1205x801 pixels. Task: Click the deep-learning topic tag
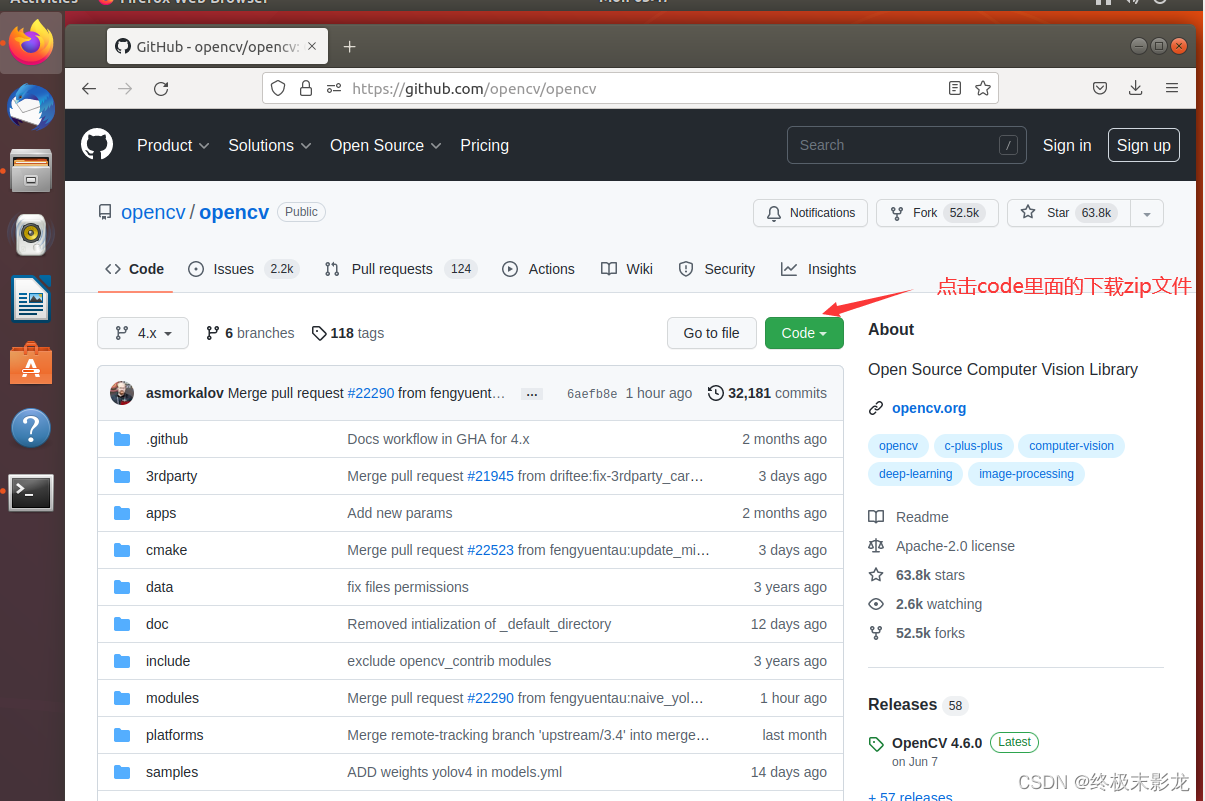[x=915, y=474]
